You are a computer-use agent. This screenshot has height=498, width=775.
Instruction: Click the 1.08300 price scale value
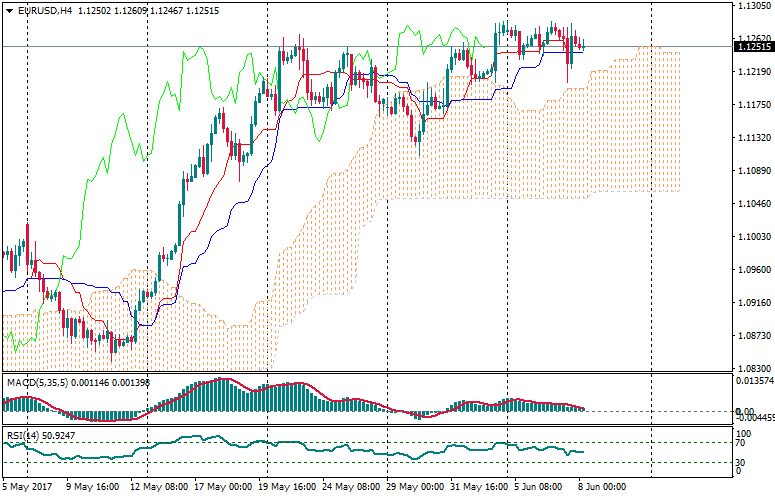pos(750,368)
